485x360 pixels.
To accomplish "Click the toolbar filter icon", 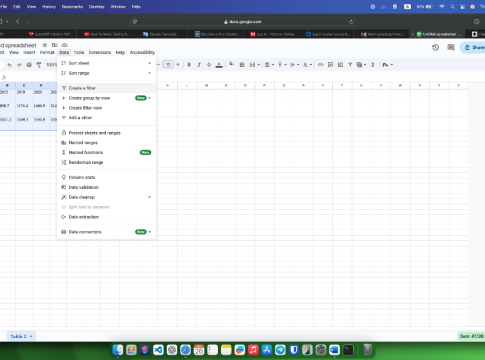I will coord(350,65).
